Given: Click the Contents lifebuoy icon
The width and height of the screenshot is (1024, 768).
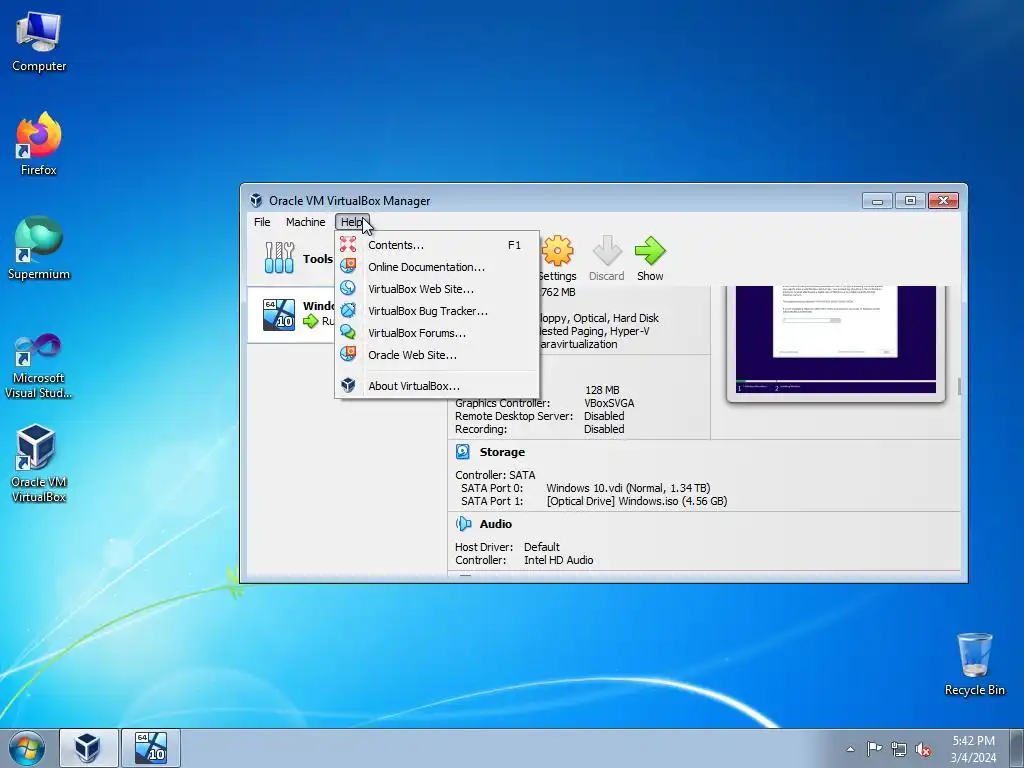Looking at the screenshot, I should coord(348,244).
